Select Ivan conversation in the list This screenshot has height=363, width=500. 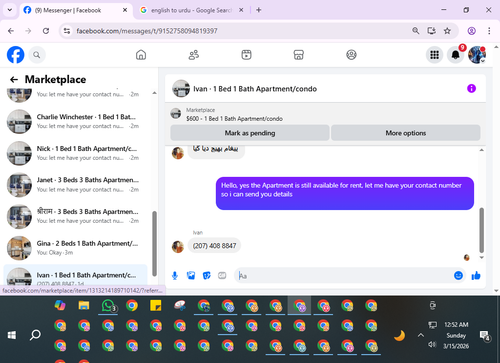76,276
